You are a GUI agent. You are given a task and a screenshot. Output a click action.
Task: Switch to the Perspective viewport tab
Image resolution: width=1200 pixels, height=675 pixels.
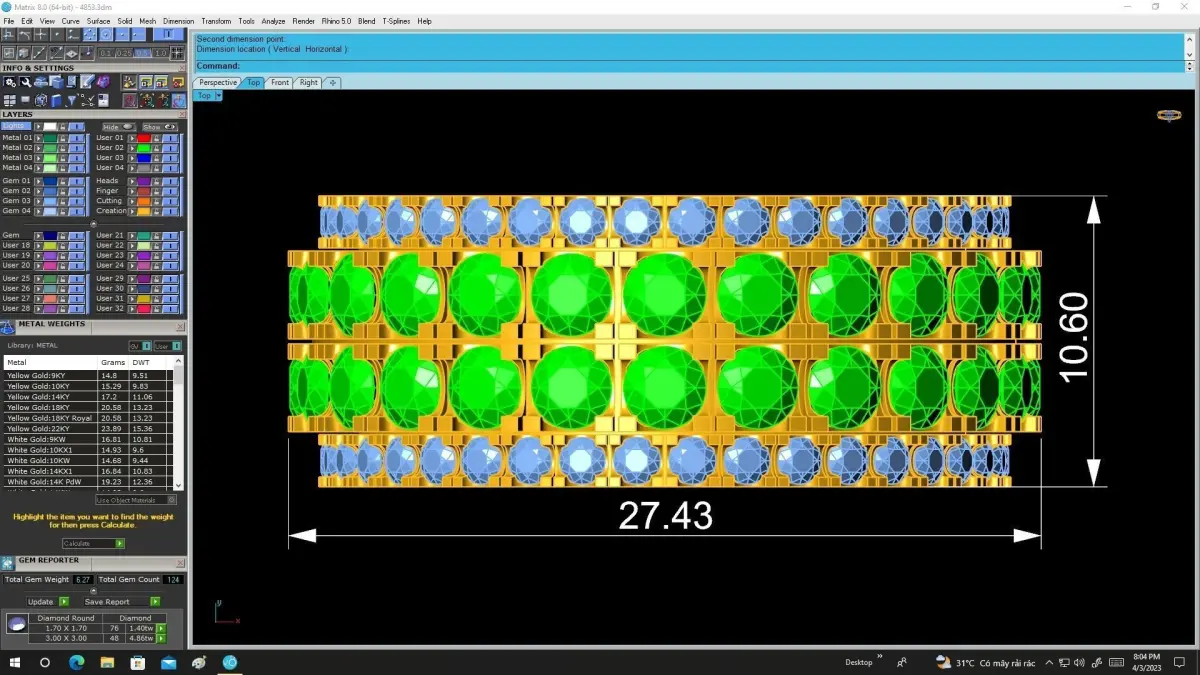click(x=217, y=82)
